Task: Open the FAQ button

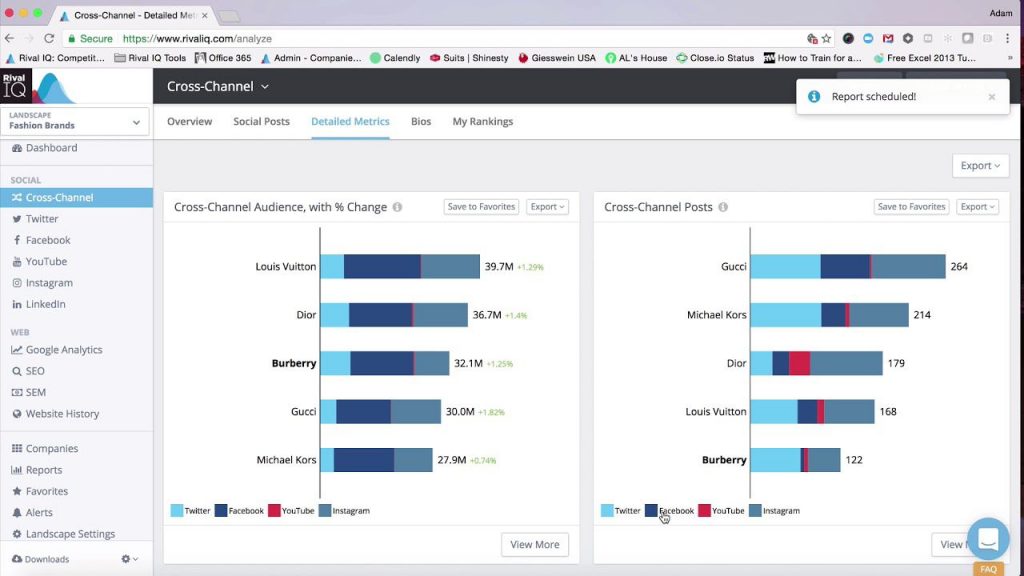Action: 988,569
